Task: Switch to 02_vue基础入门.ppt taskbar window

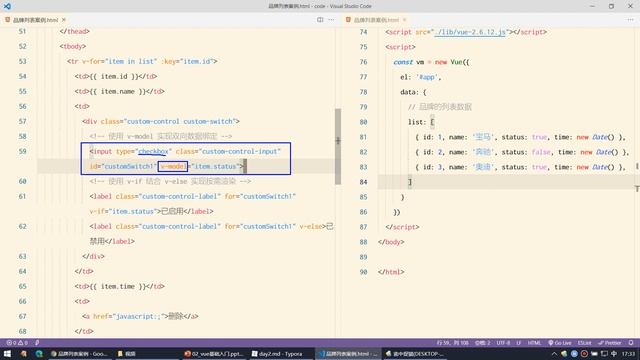Action: [x=214, y=354]
